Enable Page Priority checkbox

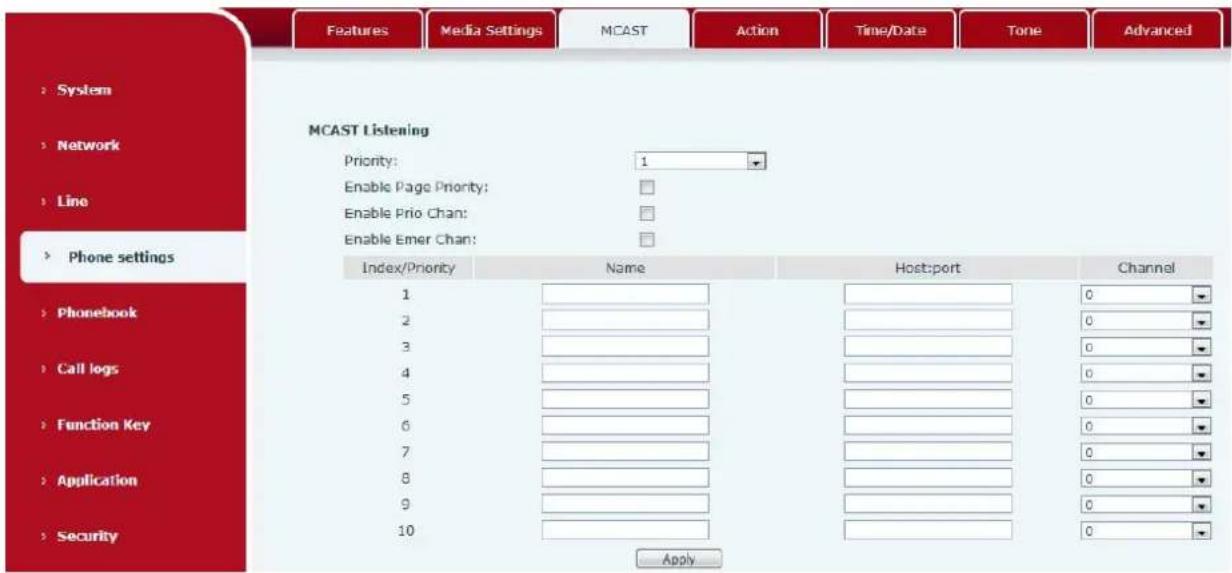tap(647, 187)
